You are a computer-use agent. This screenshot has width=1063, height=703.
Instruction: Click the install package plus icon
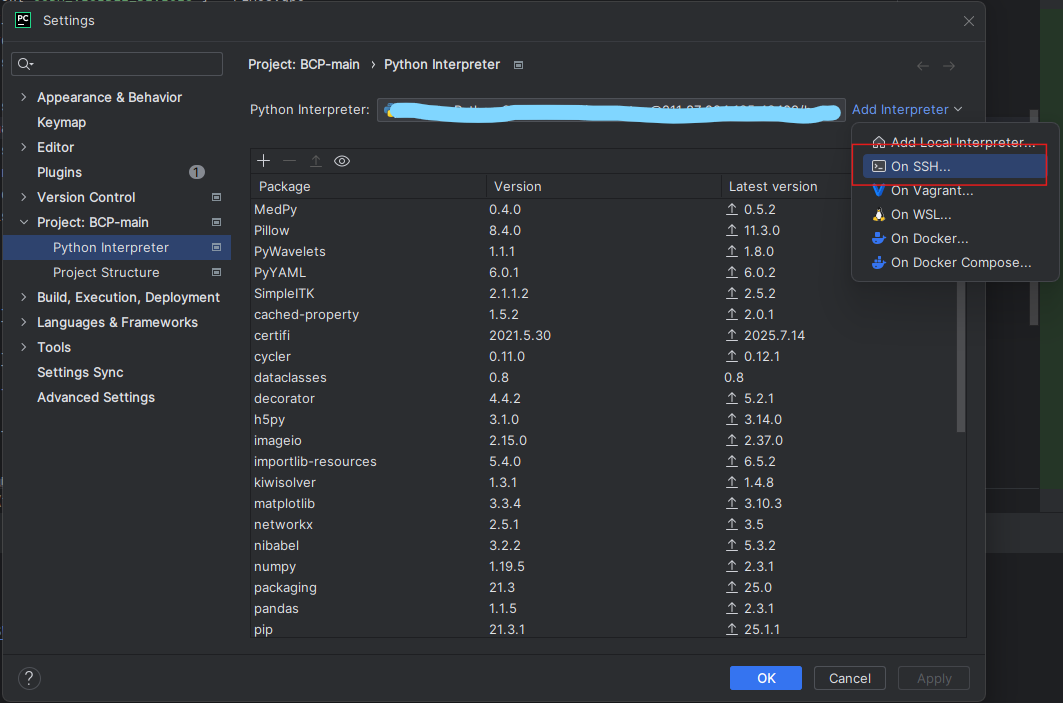pyautogui.click(x=264, y=161)
